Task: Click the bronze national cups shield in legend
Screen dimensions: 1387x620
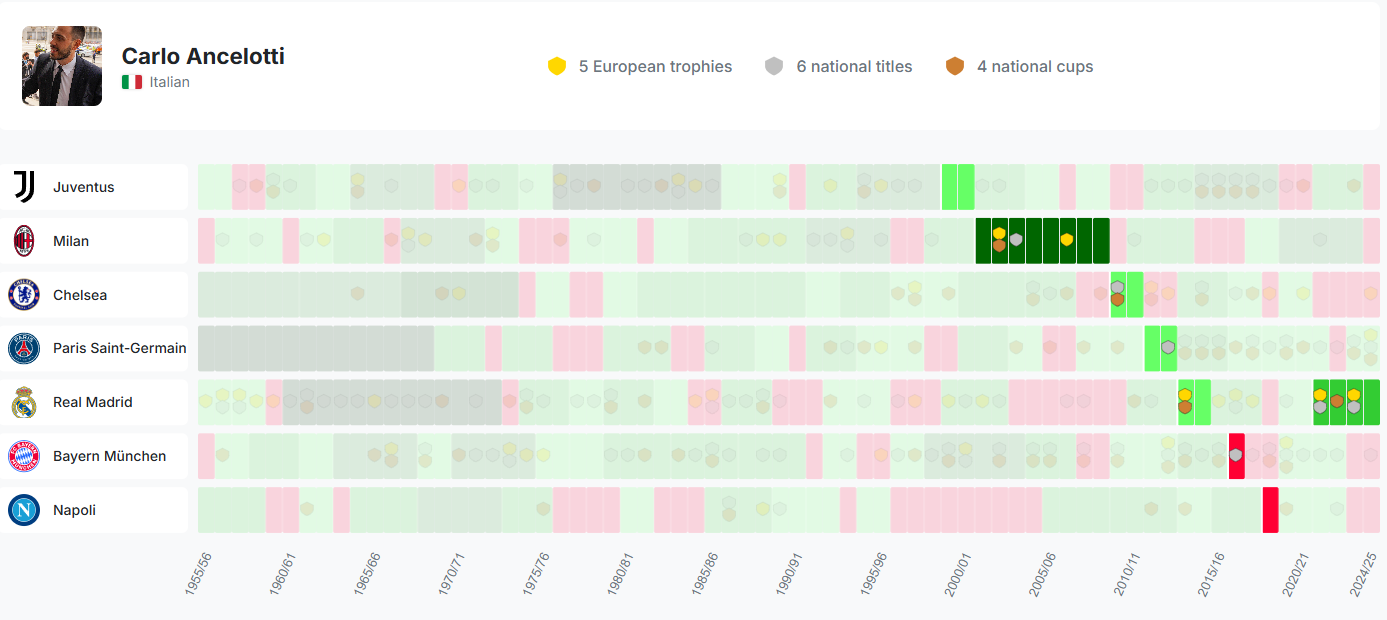Action: click(955, 66)
